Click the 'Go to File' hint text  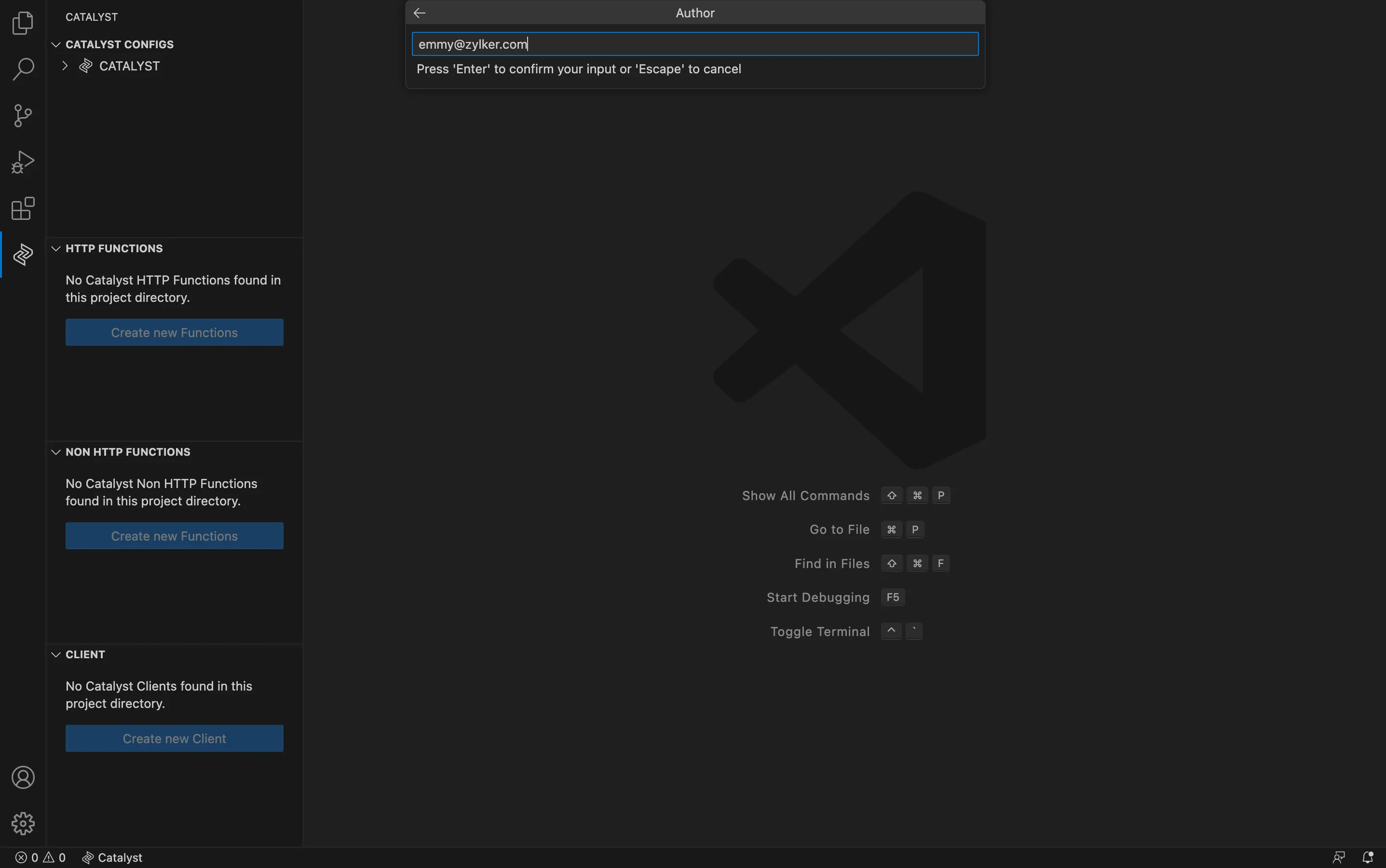tap(840, 529)
